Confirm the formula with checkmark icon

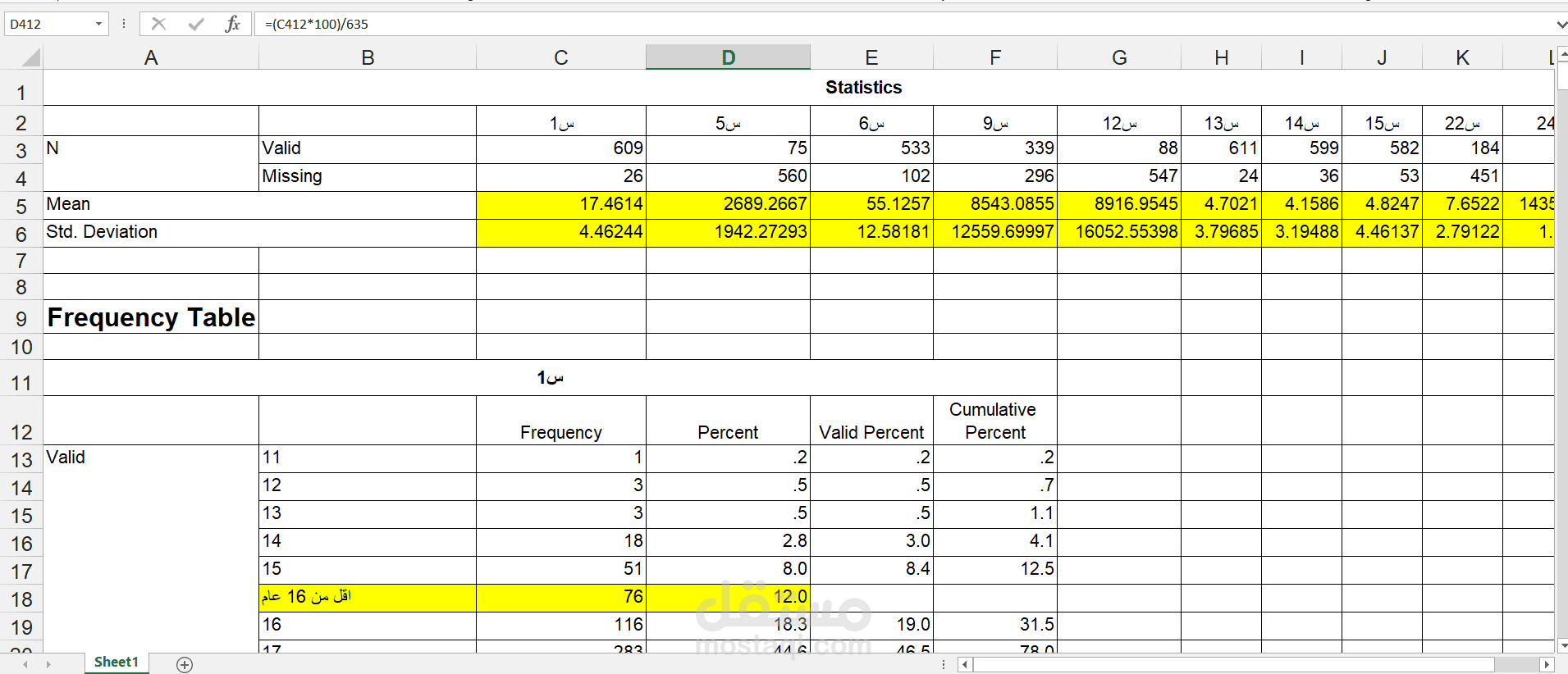coord(196,24)
